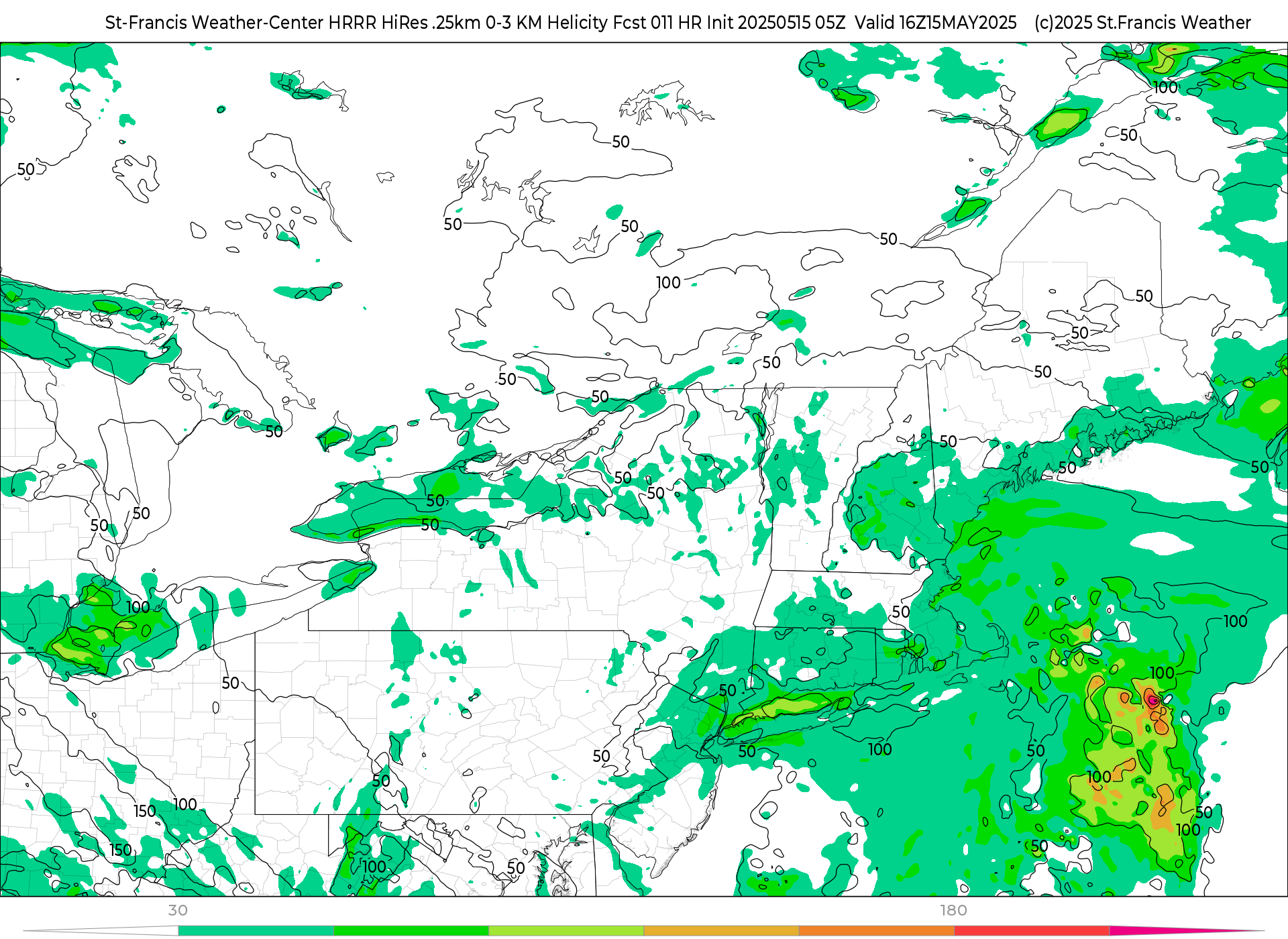1288x939 pixels.
Task: Click the "(c)2025 St.Francis Weather" copyright text
Action: pos(1142,23)
